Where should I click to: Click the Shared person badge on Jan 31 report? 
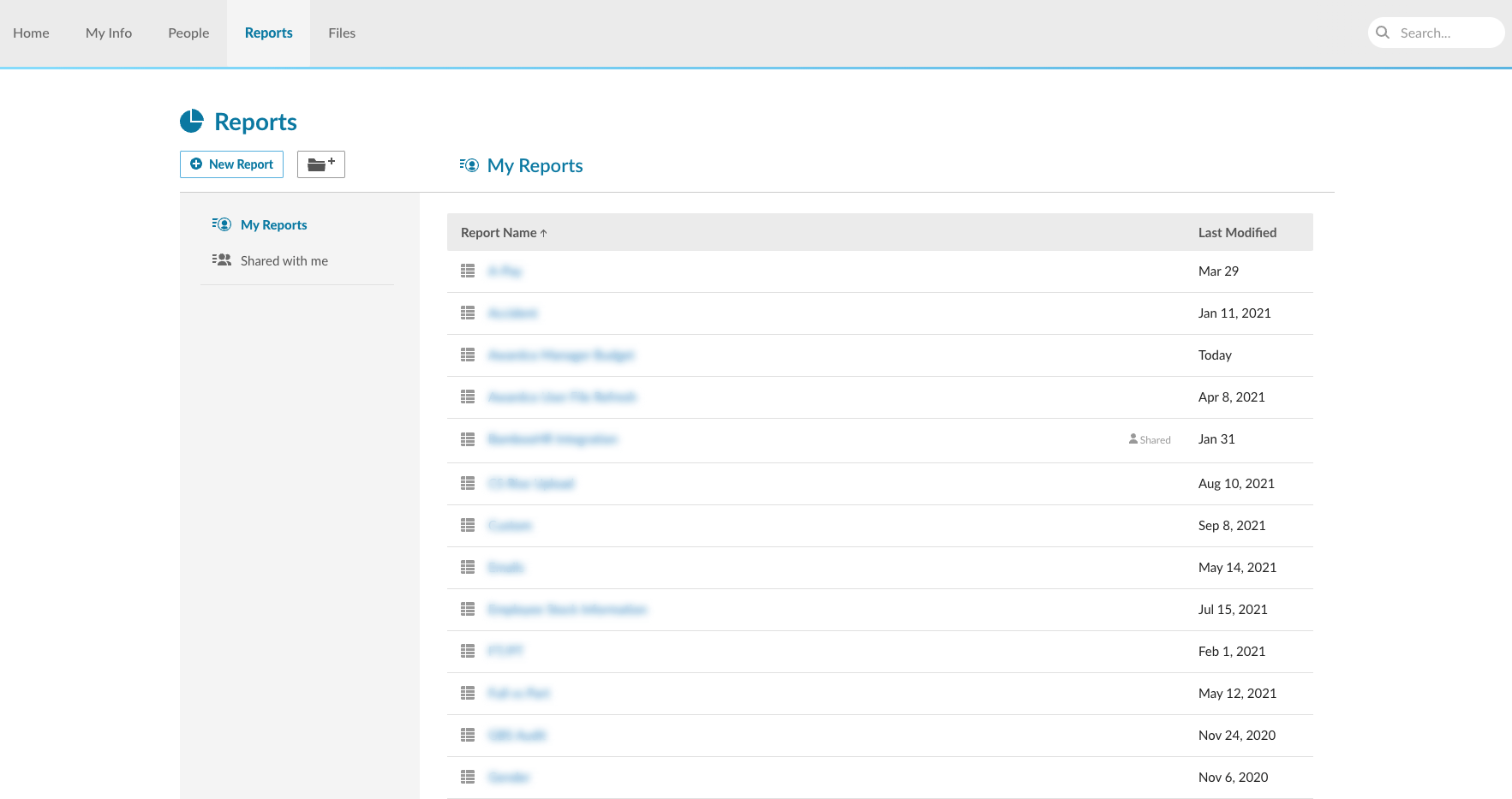(x=1150, y=439)
